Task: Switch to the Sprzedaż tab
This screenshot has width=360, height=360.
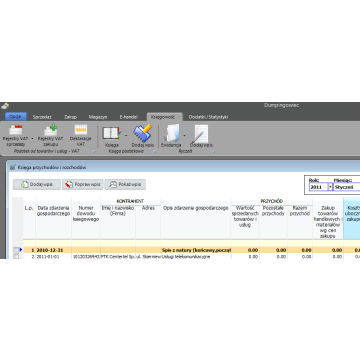Action: click(x=42, y=117)
